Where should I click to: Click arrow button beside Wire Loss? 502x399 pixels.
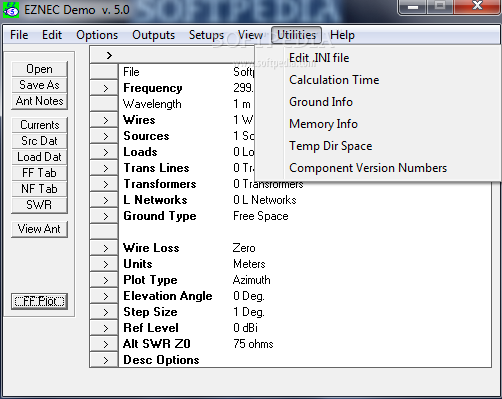click(x=104, y=248)
